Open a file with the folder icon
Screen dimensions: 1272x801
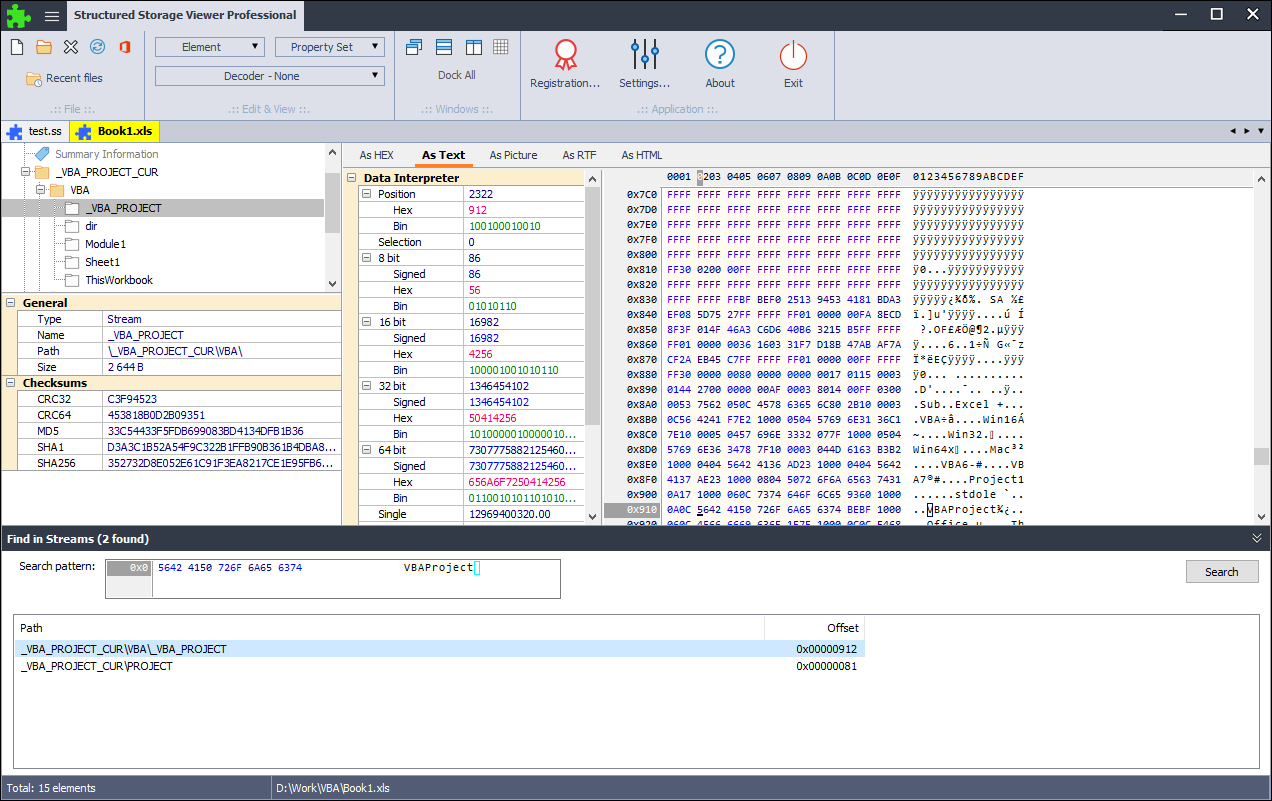(44, 47)
